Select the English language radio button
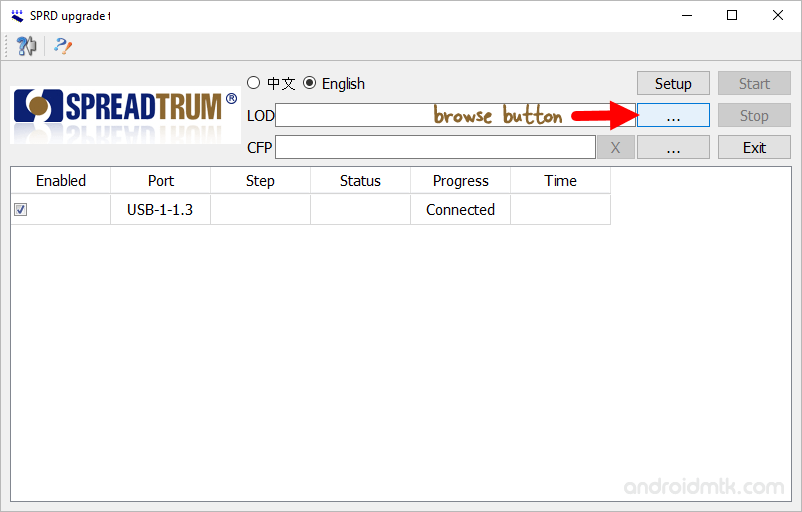The image size is (802, 512). pyautogui.click(x=310, y=83)
